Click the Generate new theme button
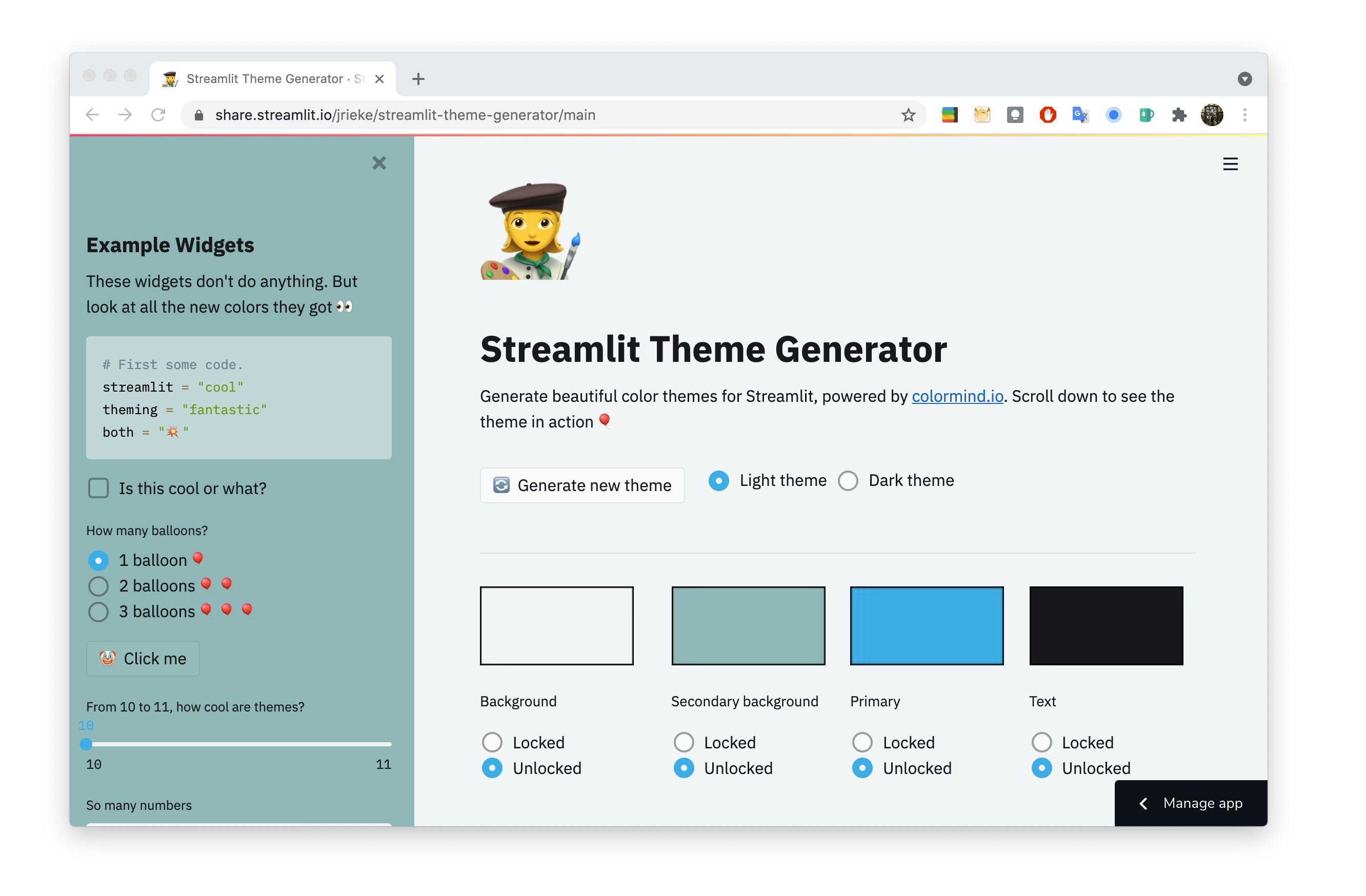Image resolution: width=1366 pixels, height=896 pixels. (582, 485)
